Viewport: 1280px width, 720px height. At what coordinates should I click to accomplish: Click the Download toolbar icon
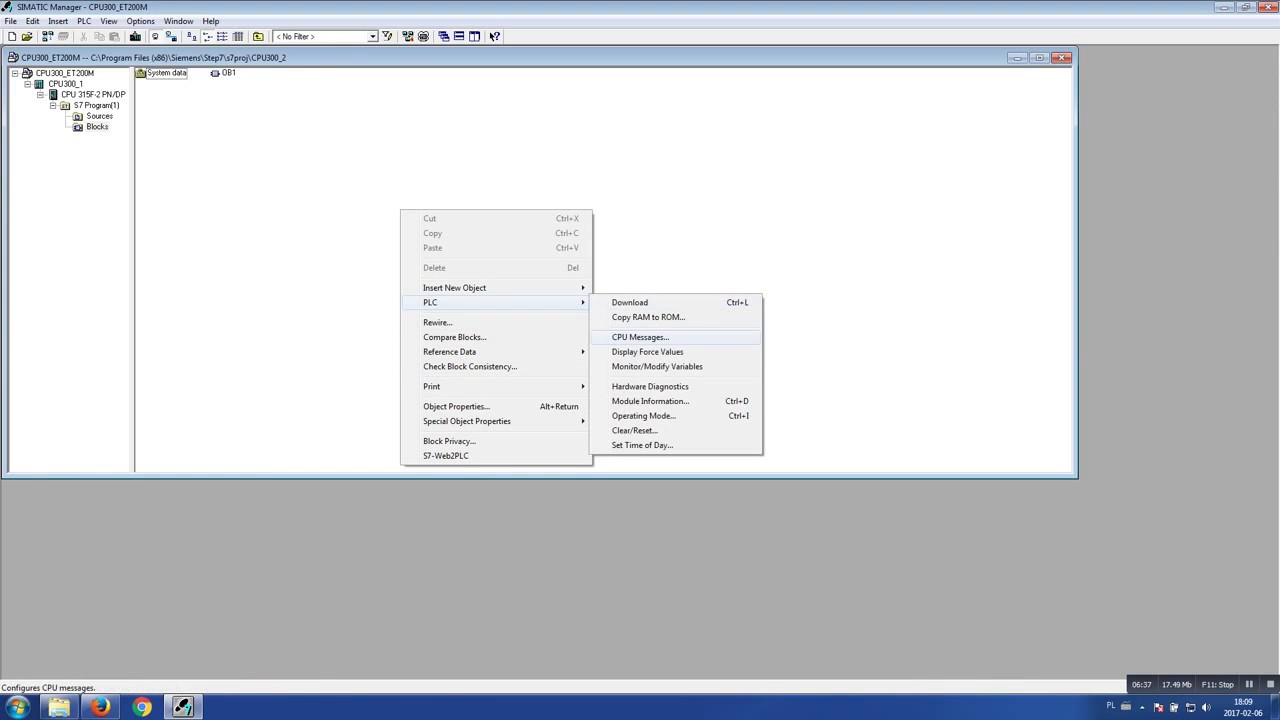(x=135, y=36)
